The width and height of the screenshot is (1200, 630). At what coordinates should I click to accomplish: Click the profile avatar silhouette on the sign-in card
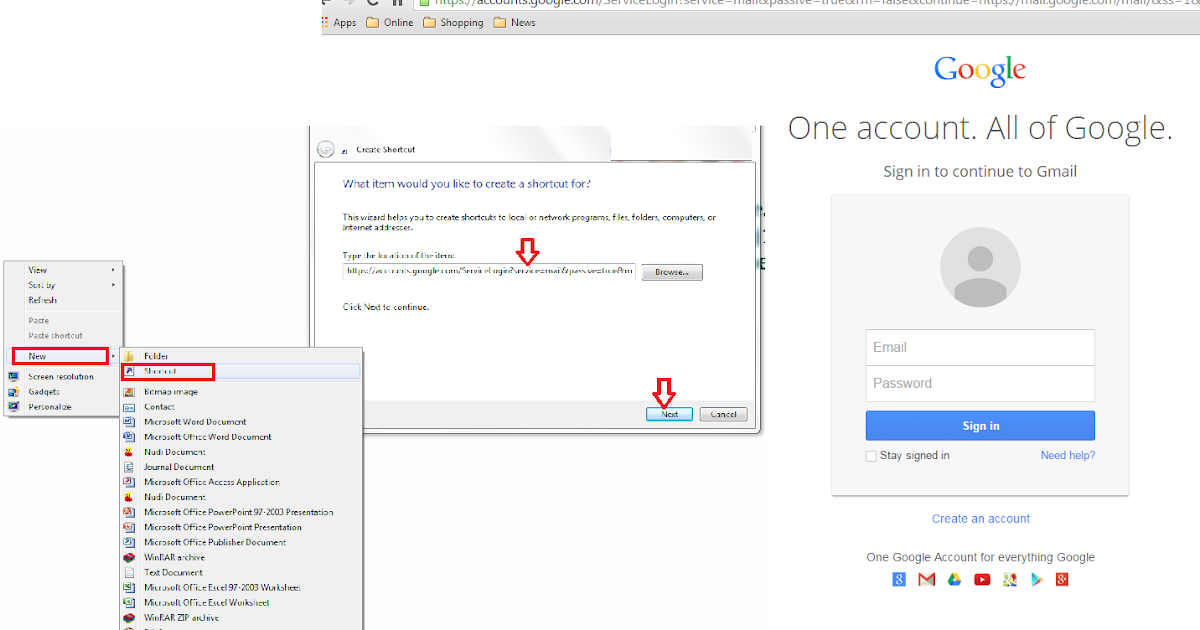tap(980, 267)
